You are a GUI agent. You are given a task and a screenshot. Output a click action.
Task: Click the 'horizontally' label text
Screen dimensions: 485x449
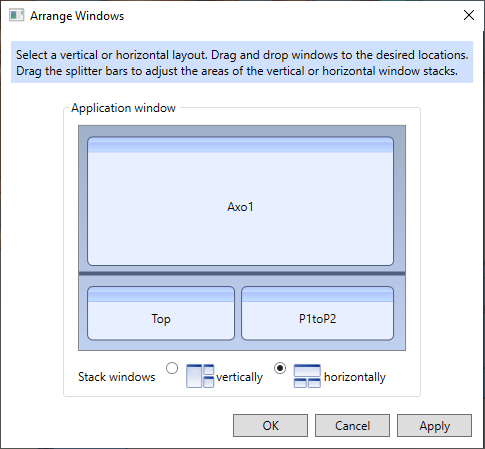tap(355, 377)
